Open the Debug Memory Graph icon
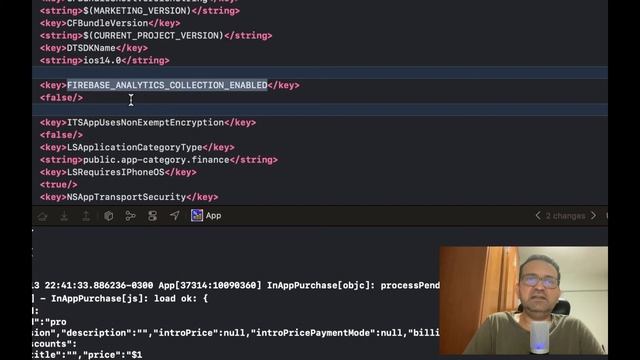This screenshot has height=360, width=640. coord(130,216)
